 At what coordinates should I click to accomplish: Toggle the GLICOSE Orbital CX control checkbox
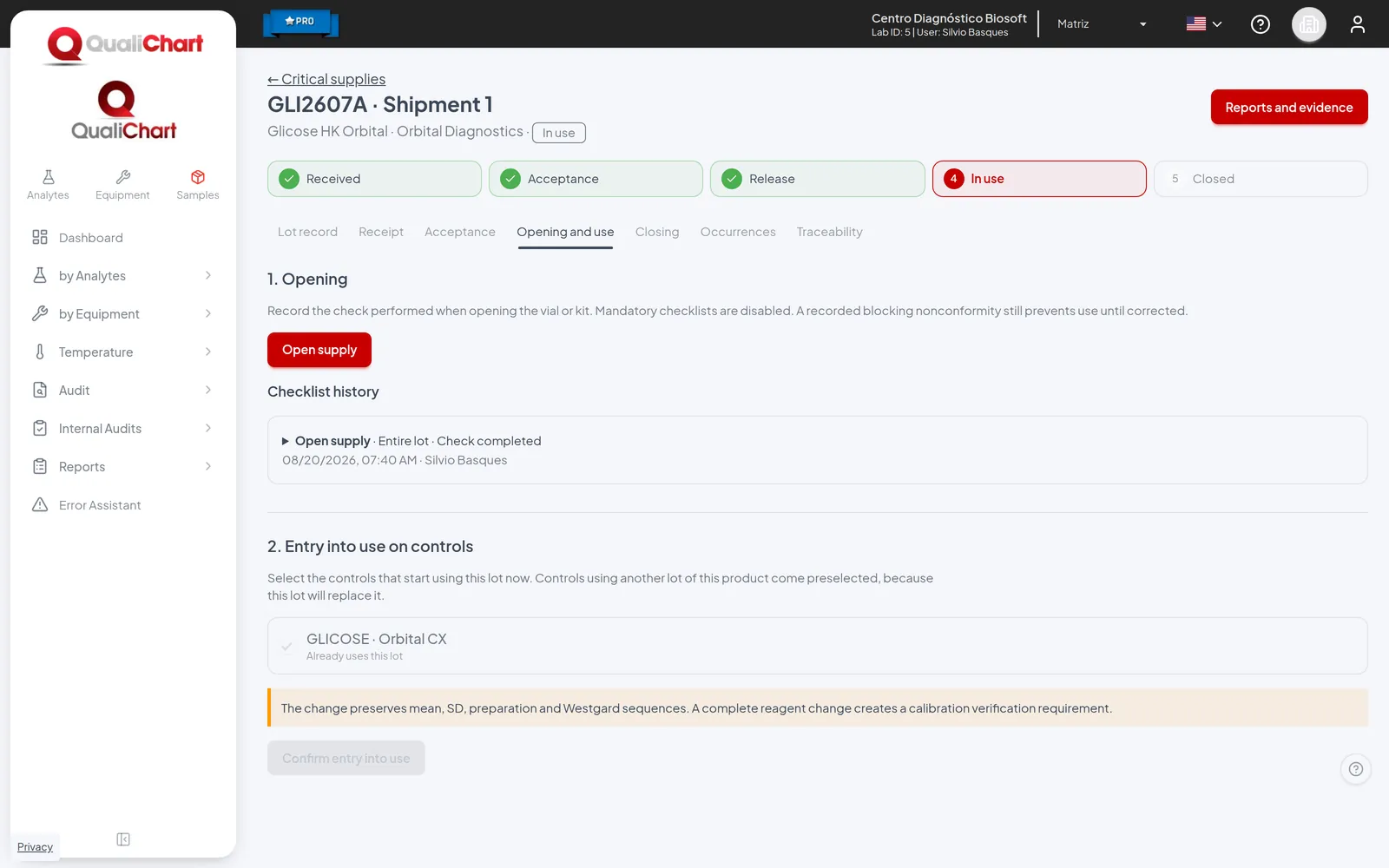pyautogui.click(x=286, y=647)
